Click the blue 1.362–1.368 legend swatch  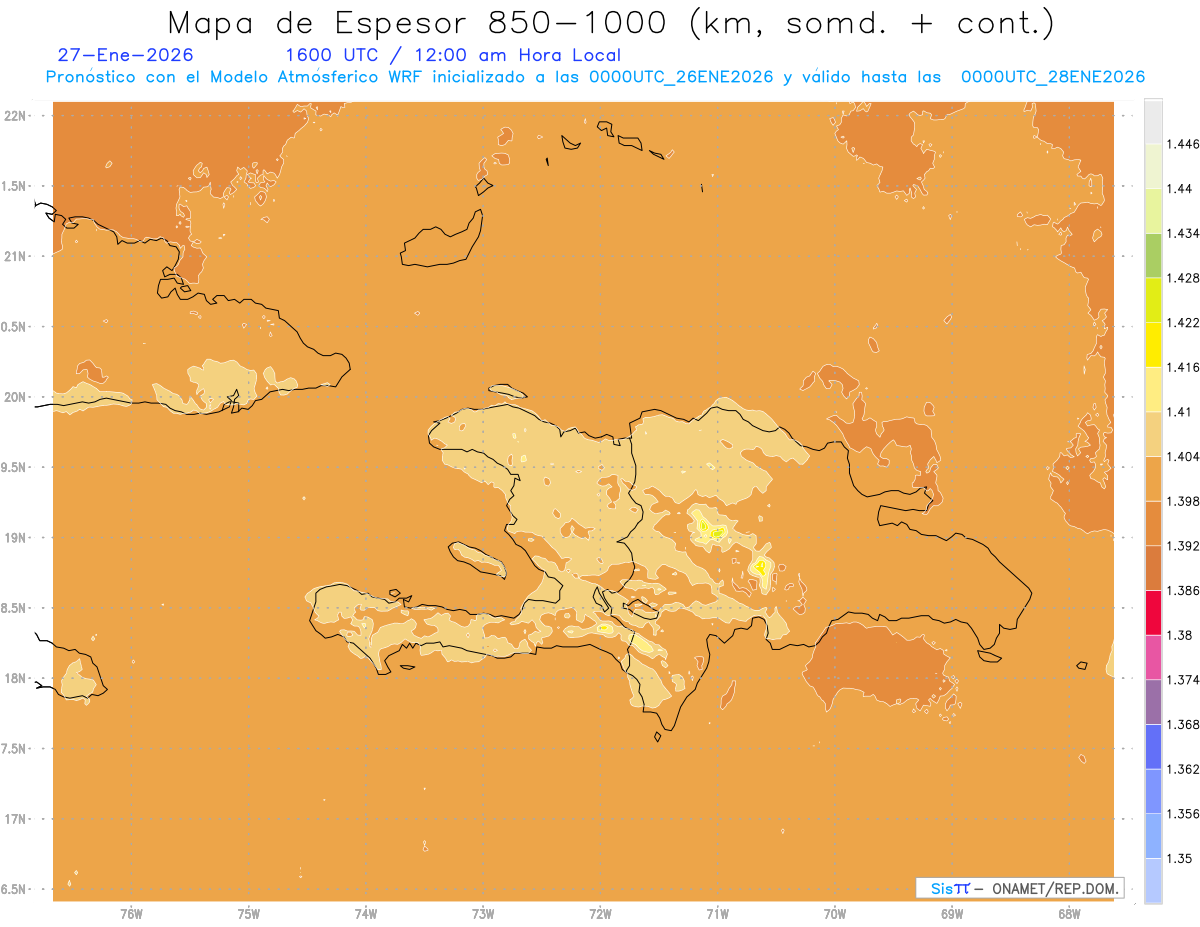pyautogui.click(x=1153, y=746)
